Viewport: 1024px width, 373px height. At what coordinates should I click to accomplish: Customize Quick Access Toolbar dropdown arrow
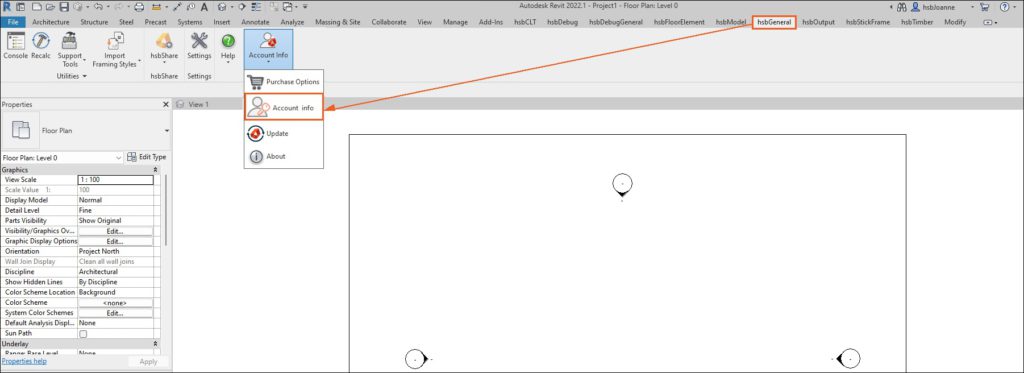coord(305,7)
